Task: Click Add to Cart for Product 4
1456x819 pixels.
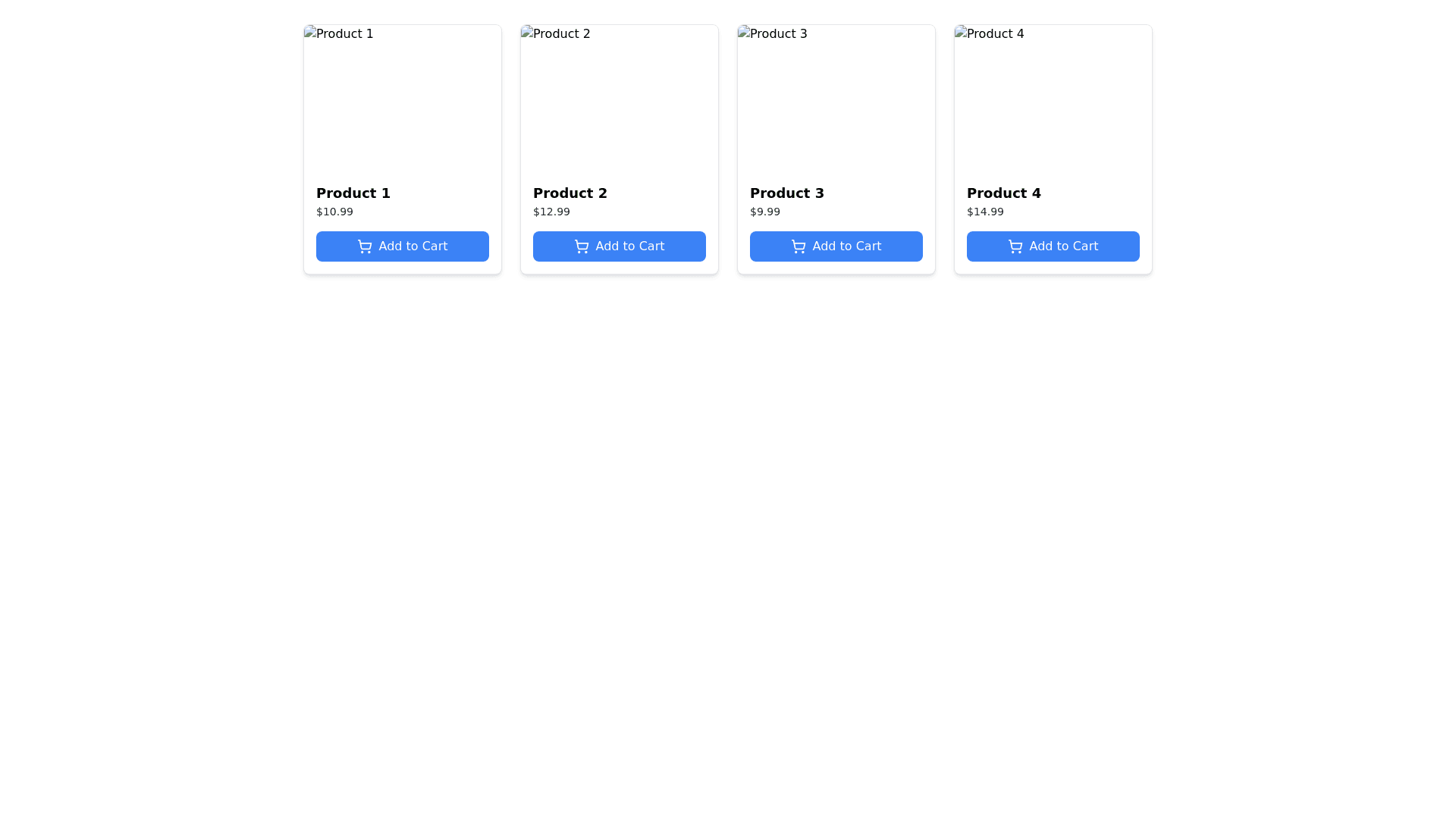Action: (1053, 246)
